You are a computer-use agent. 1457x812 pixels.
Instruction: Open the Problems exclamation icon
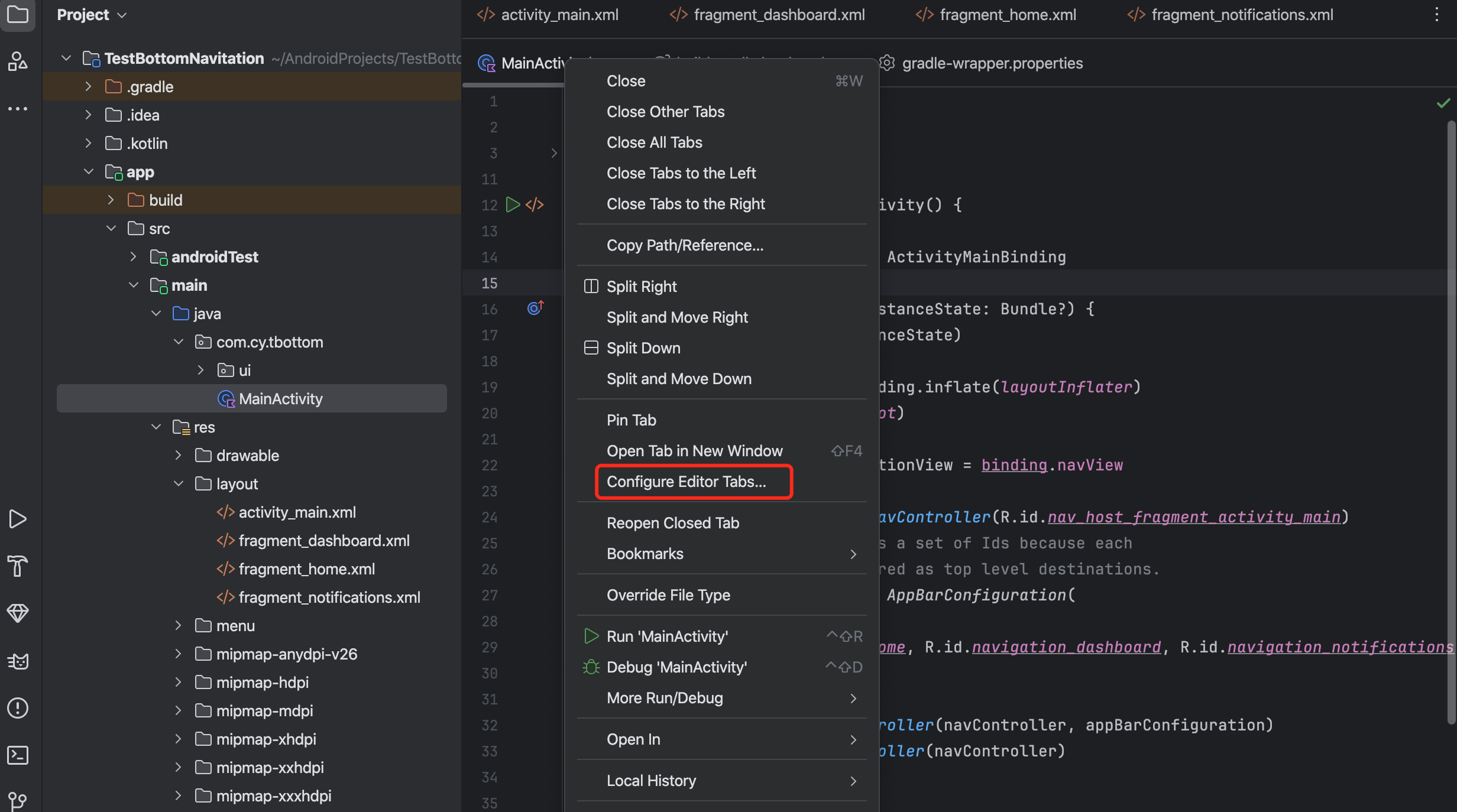coord(18,708)
